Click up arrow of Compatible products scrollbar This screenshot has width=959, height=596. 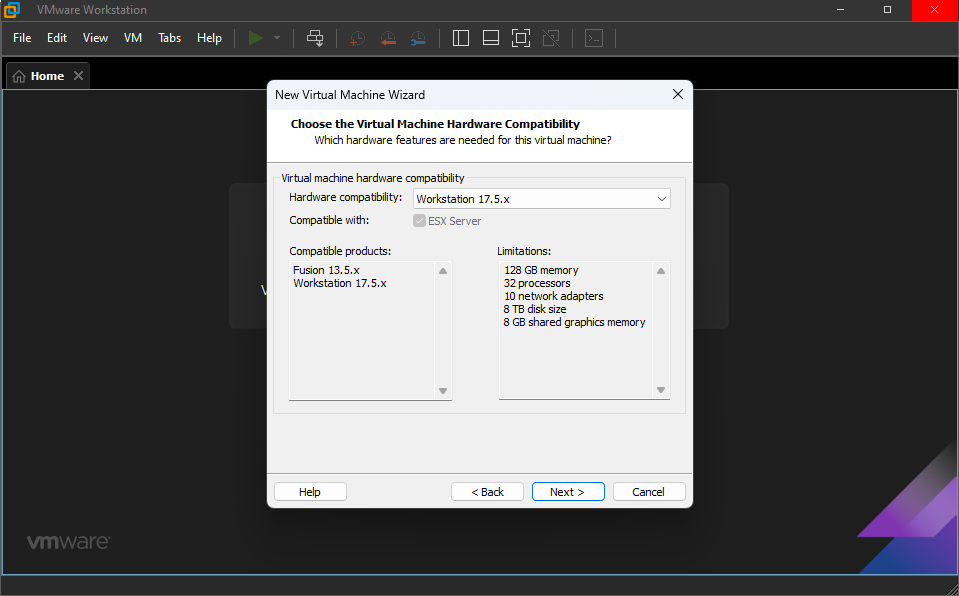pyautogui.click(x=443, y=271)
